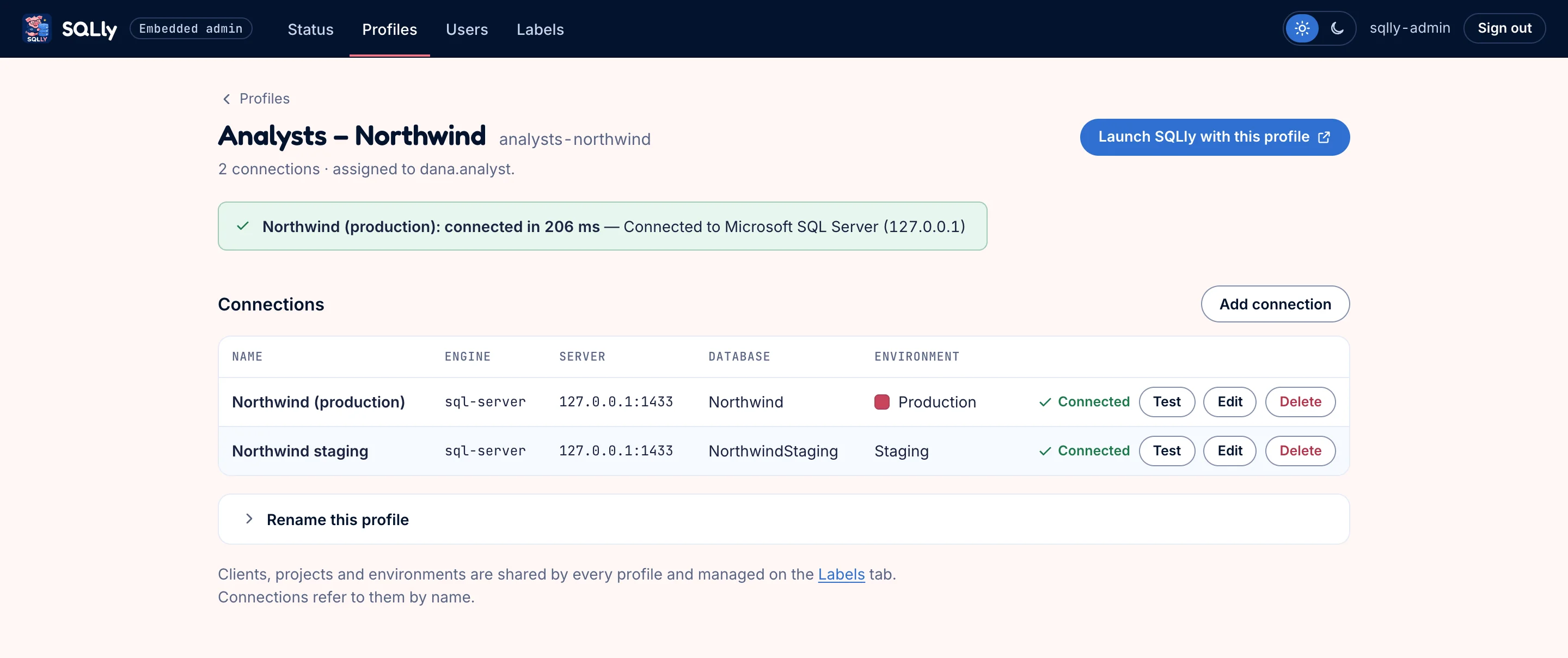1568x658 pixels.
Task: Test the Northwind (production) connection
Action: tap(1166, 402)
